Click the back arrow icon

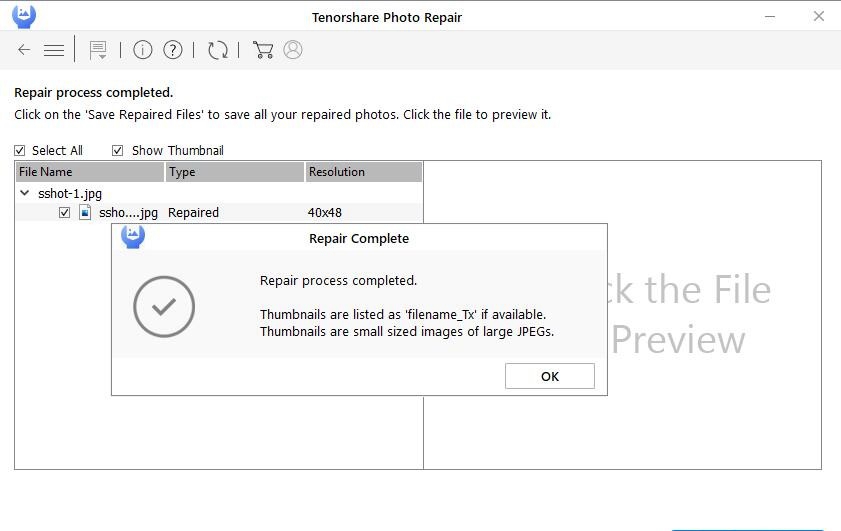24,50
